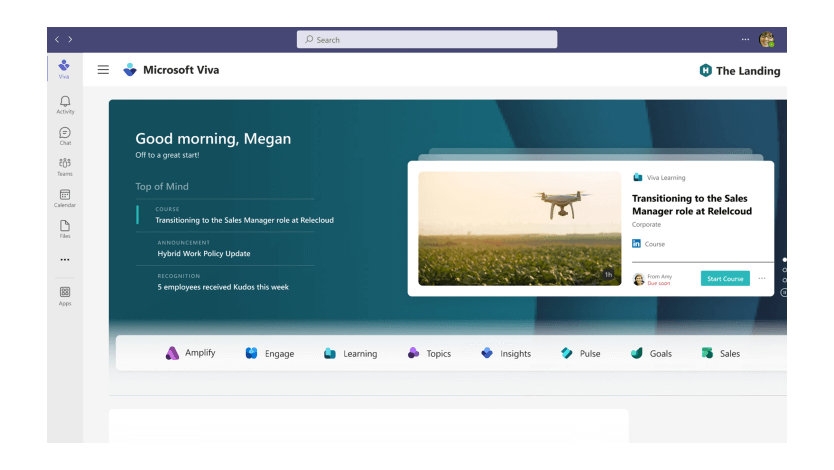This screenshot has width=834, height=470.
Task: Open Files in the sidebar
Action: 65,229
